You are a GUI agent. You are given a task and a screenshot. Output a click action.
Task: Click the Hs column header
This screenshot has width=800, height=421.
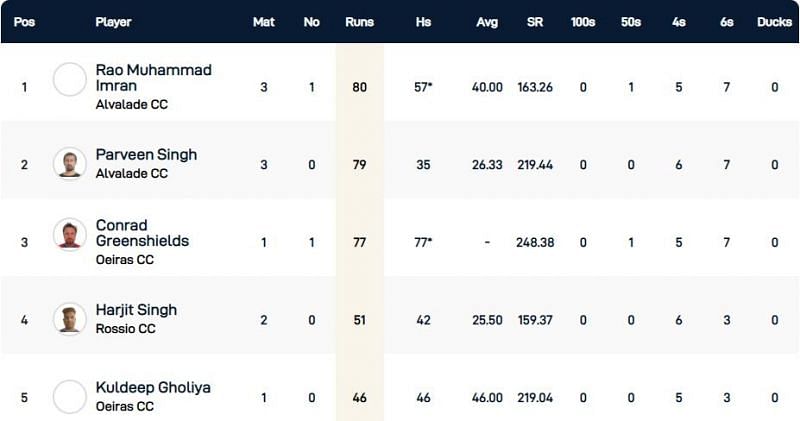423,21
